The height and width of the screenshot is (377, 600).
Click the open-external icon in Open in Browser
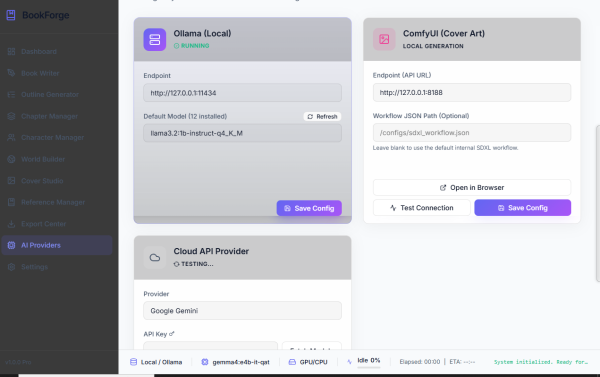coord(443,188)
